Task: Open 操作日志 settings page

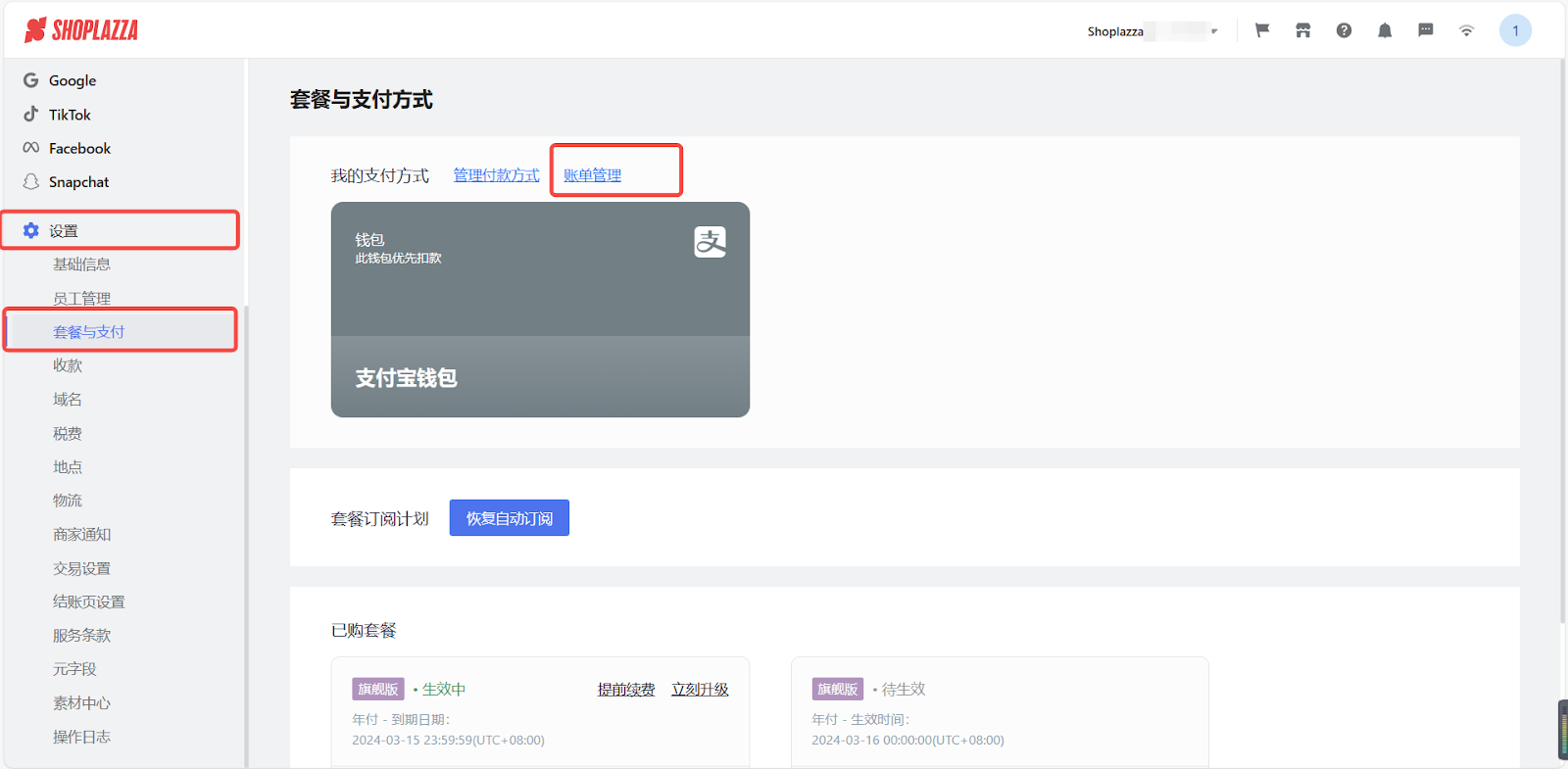Action: pyautogui.click(x=81, y=737)
